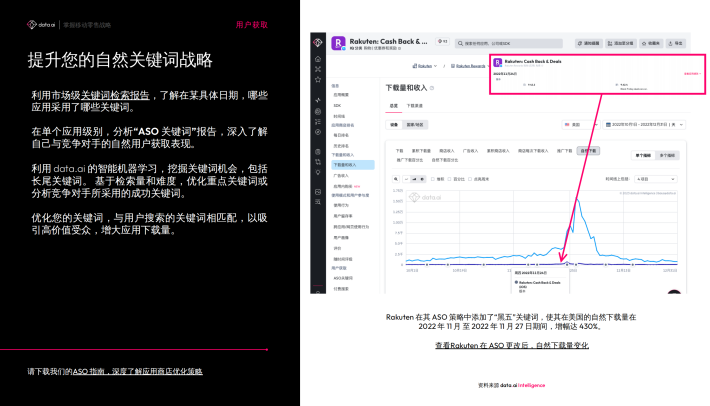
Task: Select 应用概要 in the left navigation
Action: pyautogui.click(x=341, y=95)
